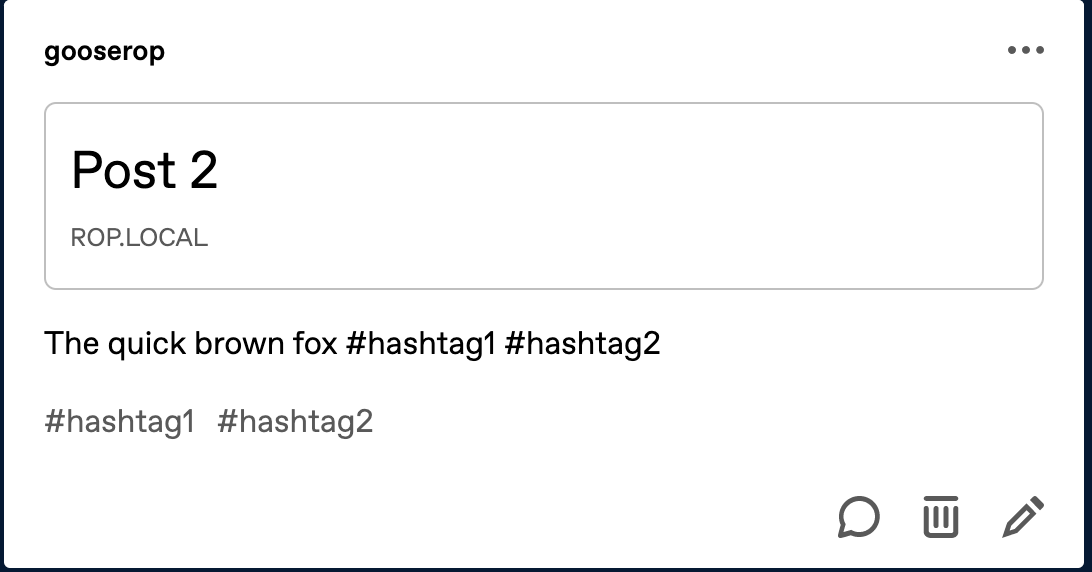The height and width of the screenshot is (572, 1092).
Task: Click the word "quick" in the post body
Action: point(146,344)
